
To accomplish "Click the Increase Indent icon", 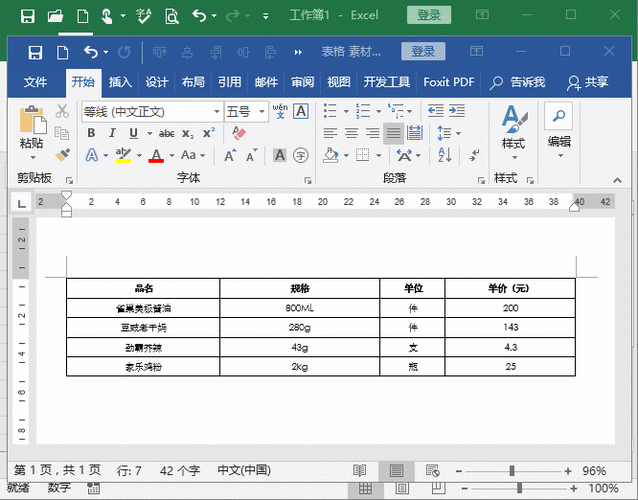I will pyautogui.click(x=457, y=111).
